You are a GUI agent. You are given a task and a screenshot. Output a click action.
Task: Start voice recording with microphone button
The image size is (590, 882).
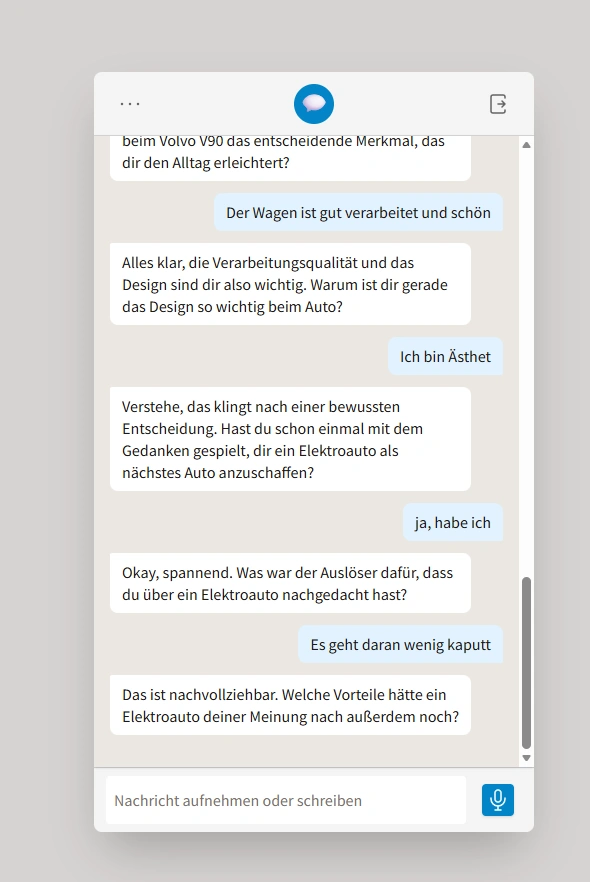pyautogui.click(x=498, y=799)
